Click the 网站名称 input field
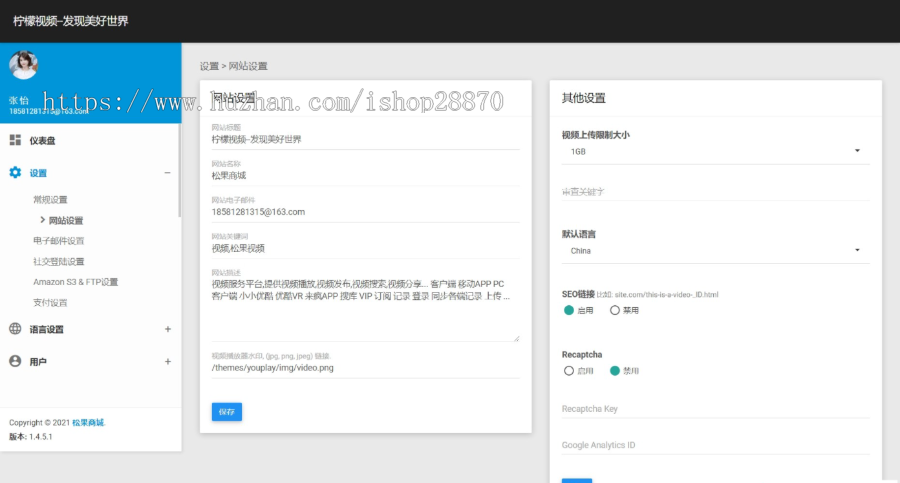The height and width of the screenshot is (483, 900). click(366, 176)
